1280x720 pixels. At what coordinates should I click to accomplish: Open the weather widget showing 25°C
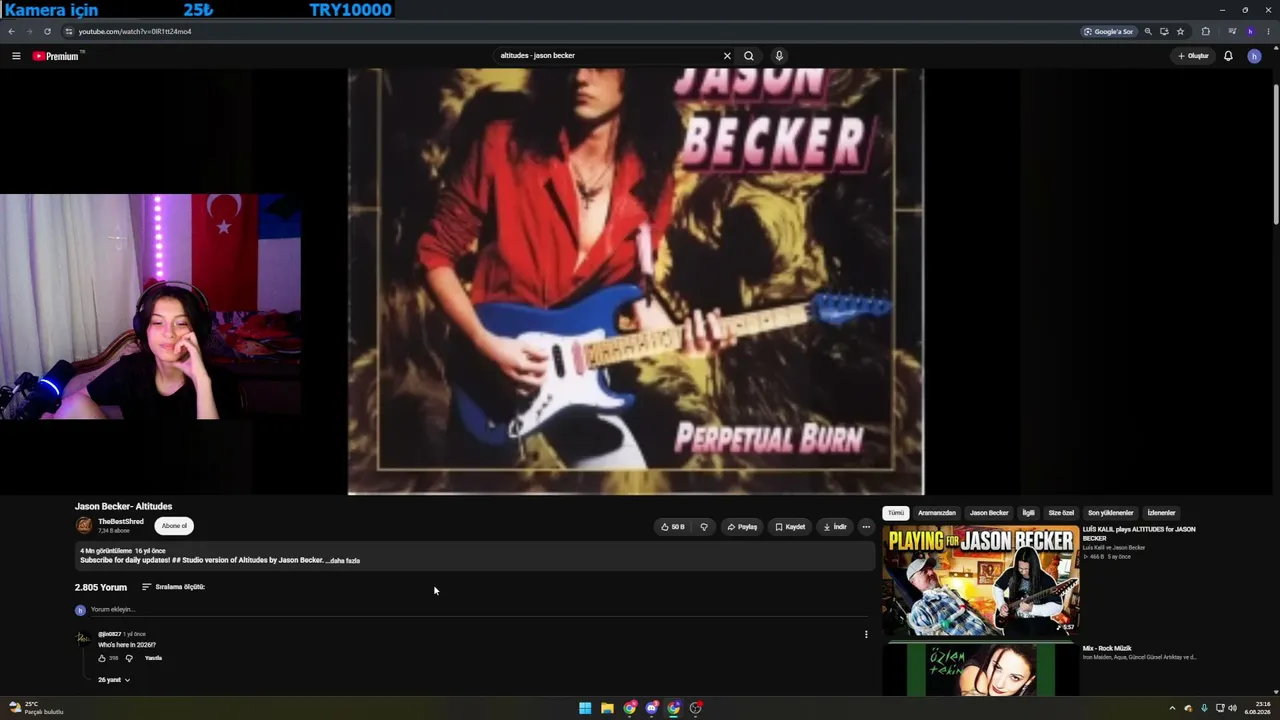tap(37, 708)
